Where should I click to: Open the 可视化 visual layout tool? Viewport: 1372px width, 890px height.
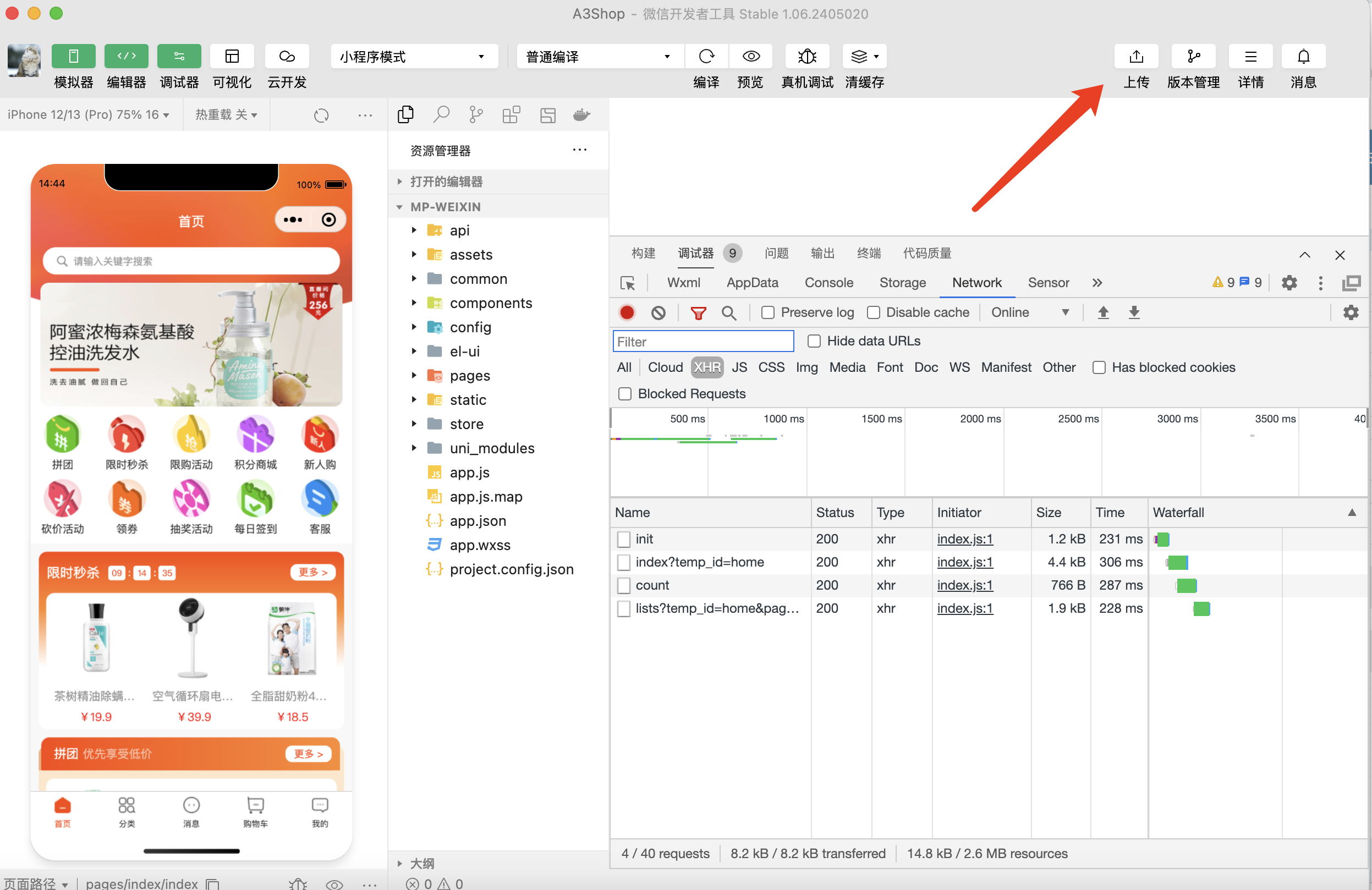pyautogui.click(x=232, y=57)
